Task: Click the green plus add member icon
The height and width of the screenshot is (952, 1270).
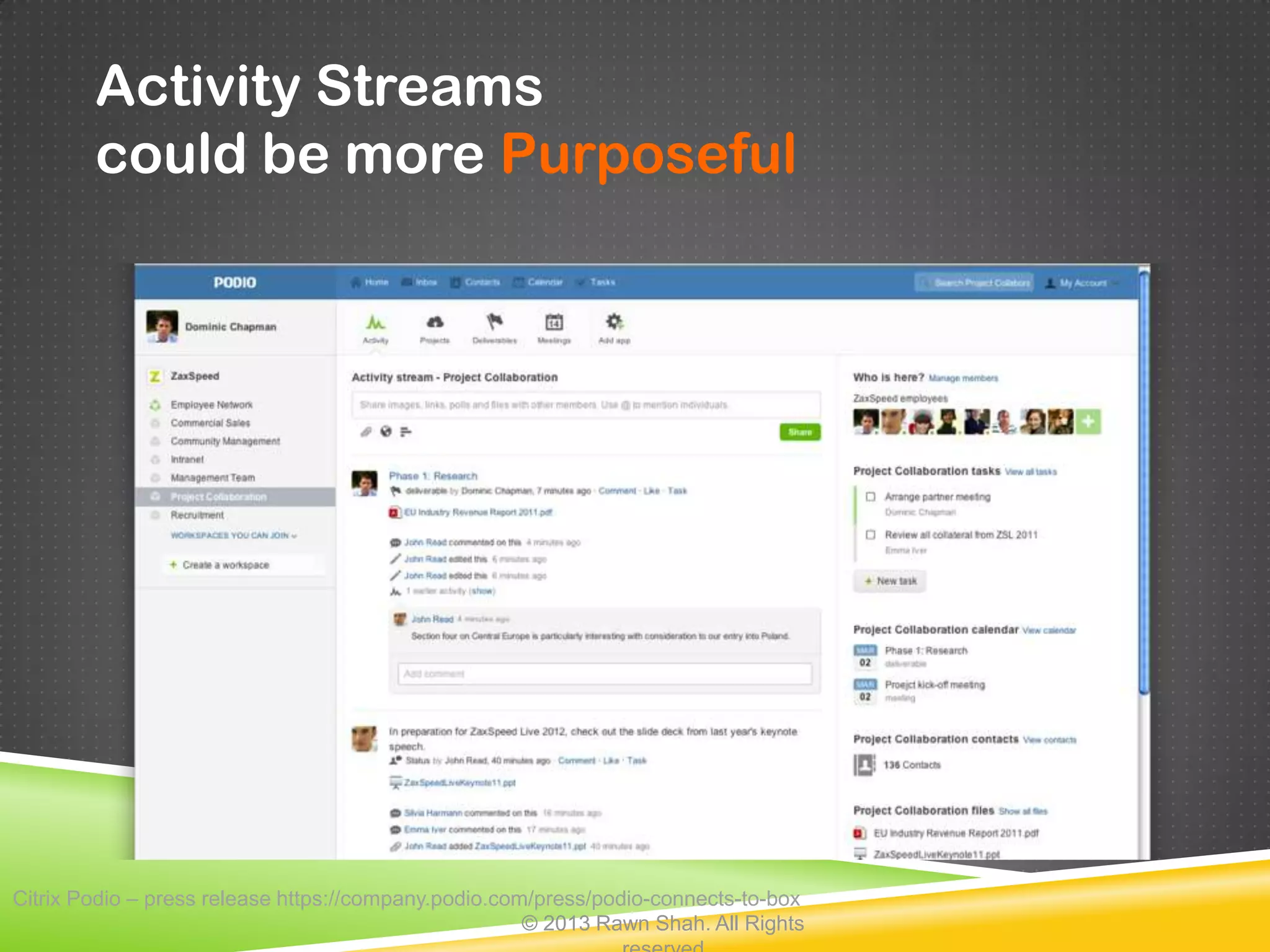Action: [x=1088, y=422]
